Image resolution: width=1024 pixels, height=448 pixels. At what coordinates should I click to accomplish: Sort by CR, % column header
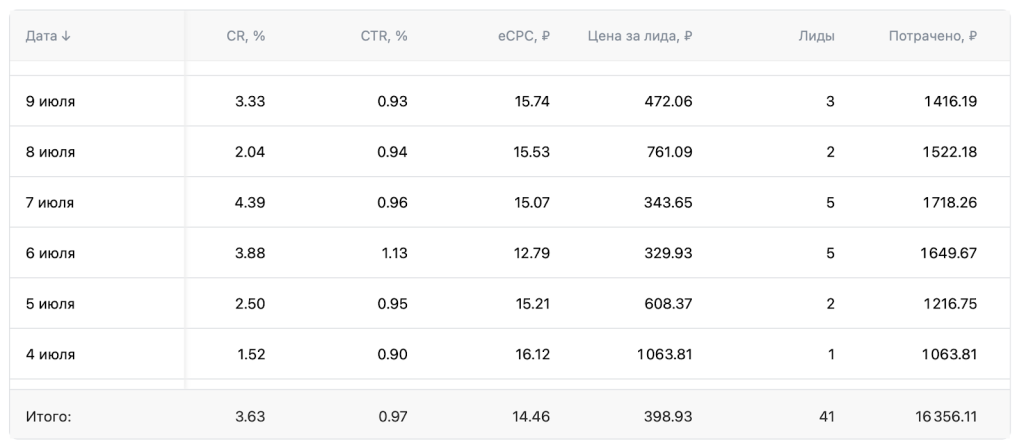(245, 36)
